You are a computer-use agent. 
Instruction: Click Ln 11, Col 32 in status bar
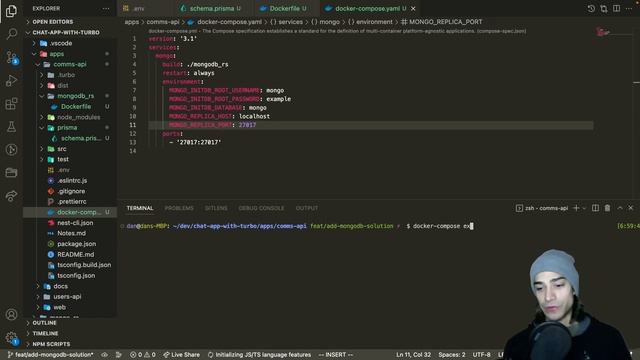click(413, 355)
